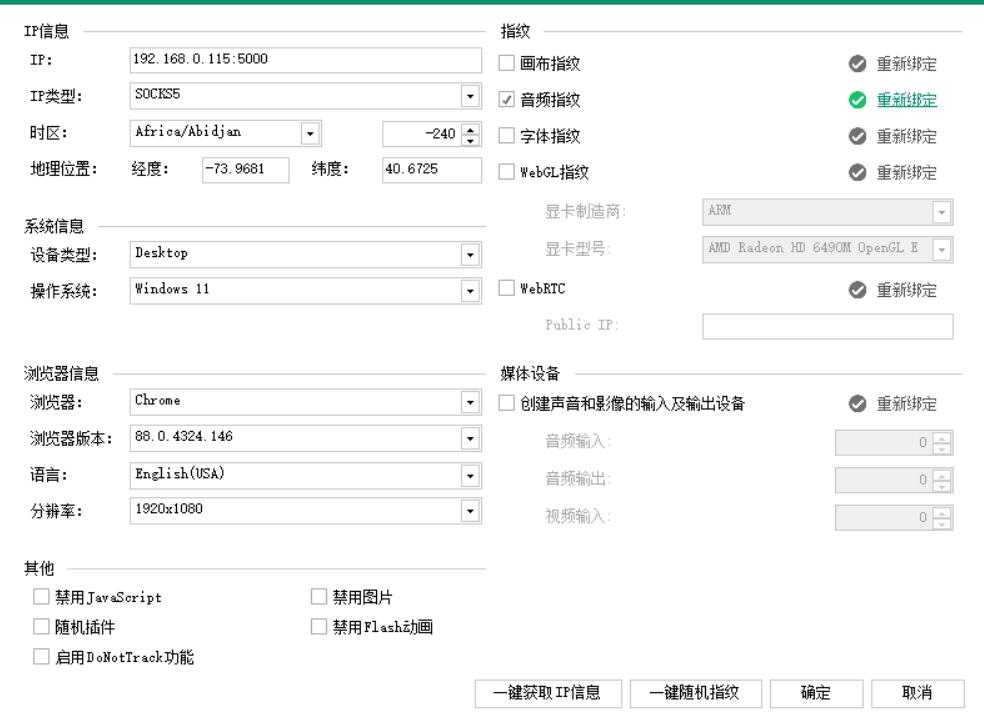This screenshot has height=718, width=984.
Task: Click the 确定 button
Action: pyautogui.click(x=816, y=694)
